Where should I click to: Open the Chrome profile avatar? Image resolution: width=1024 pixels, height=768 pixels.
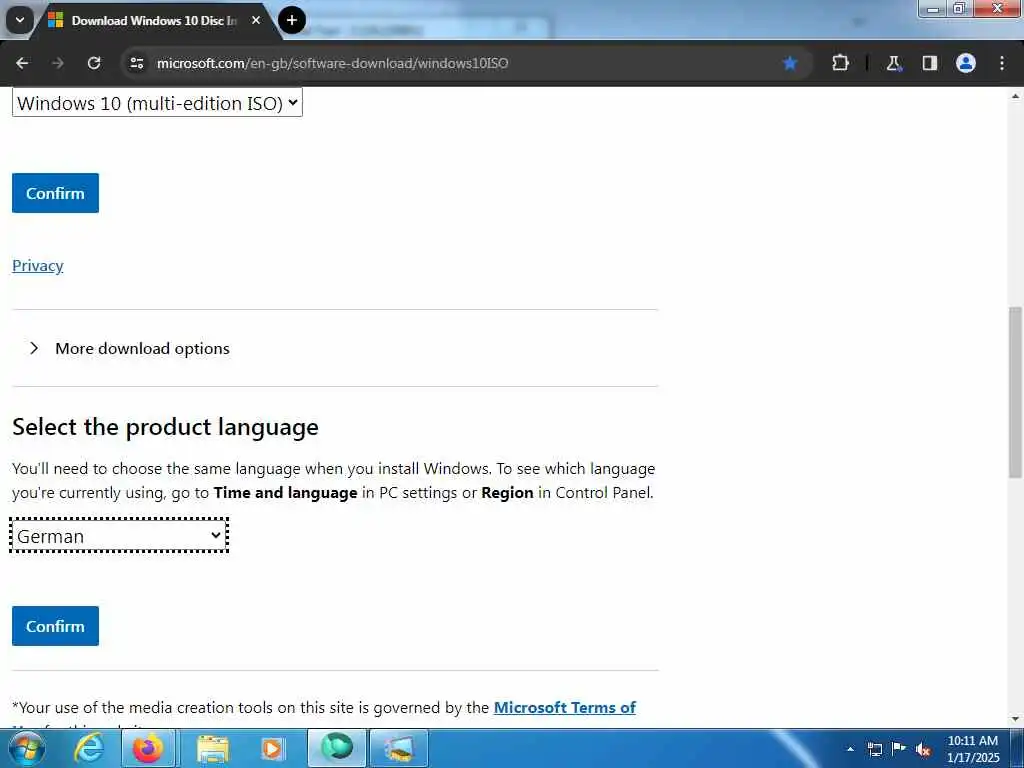(966, 63)
